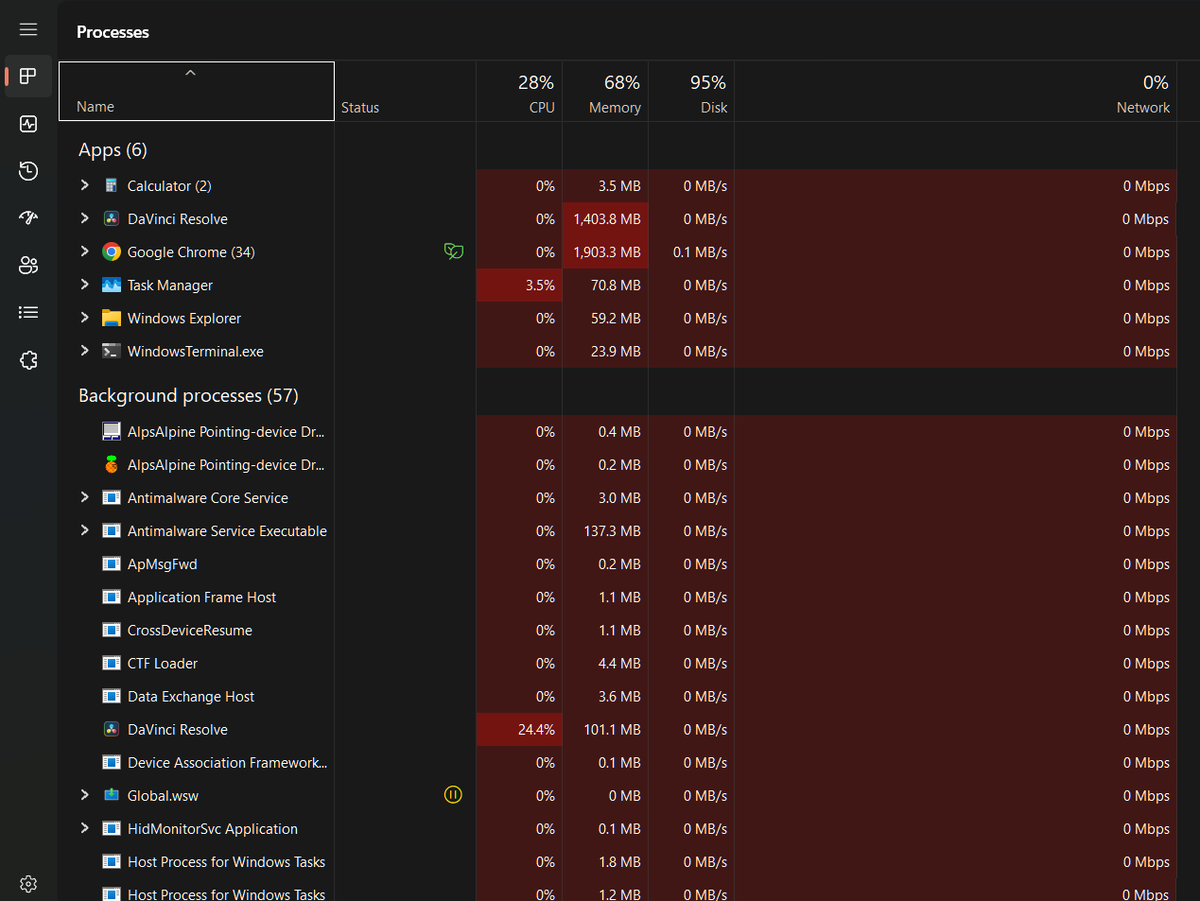Image resolution: width=1200 pixels, height=901 pixels.
Task: Click the Global.wsw process icon
Action: (x=111, y=796)
